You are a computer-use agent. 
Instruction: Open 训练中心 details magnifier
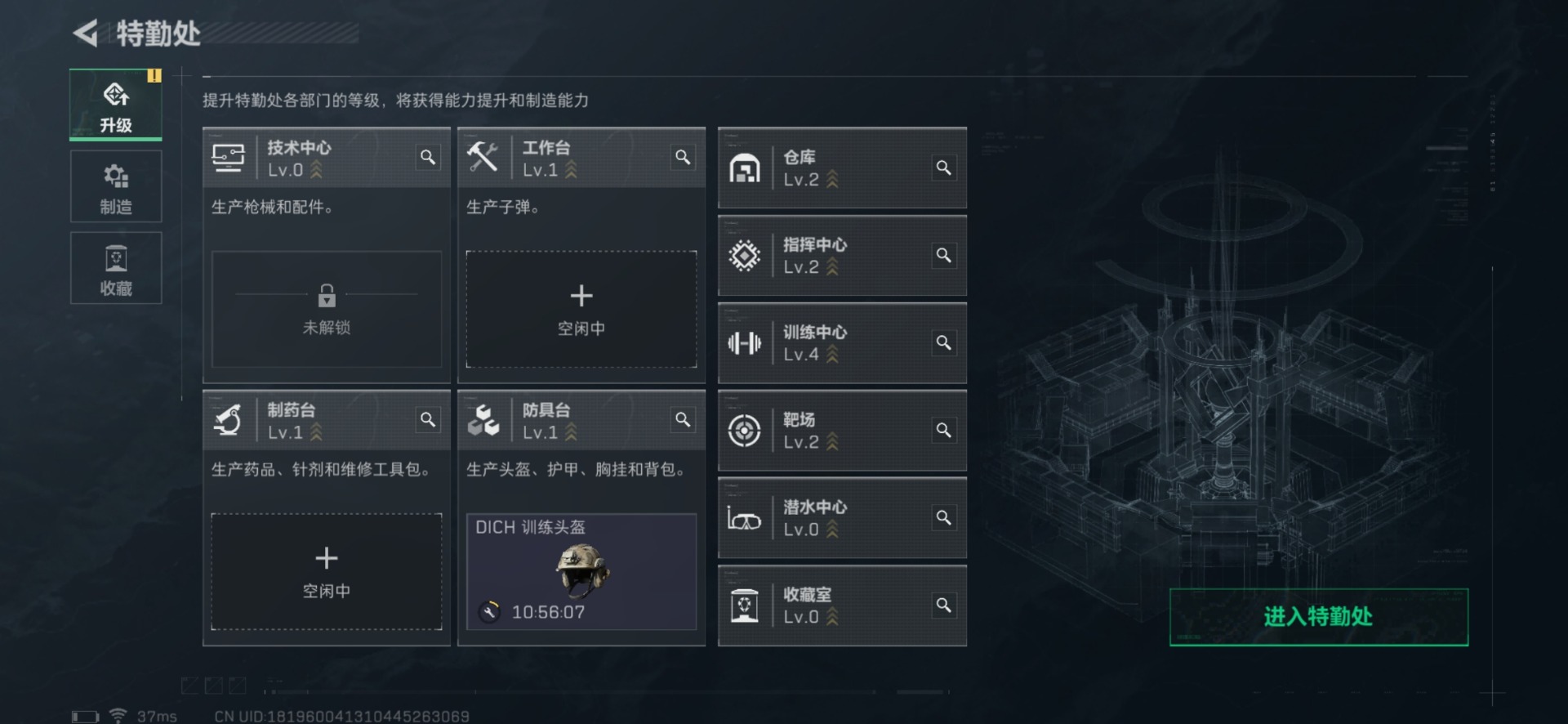[943, 342]
